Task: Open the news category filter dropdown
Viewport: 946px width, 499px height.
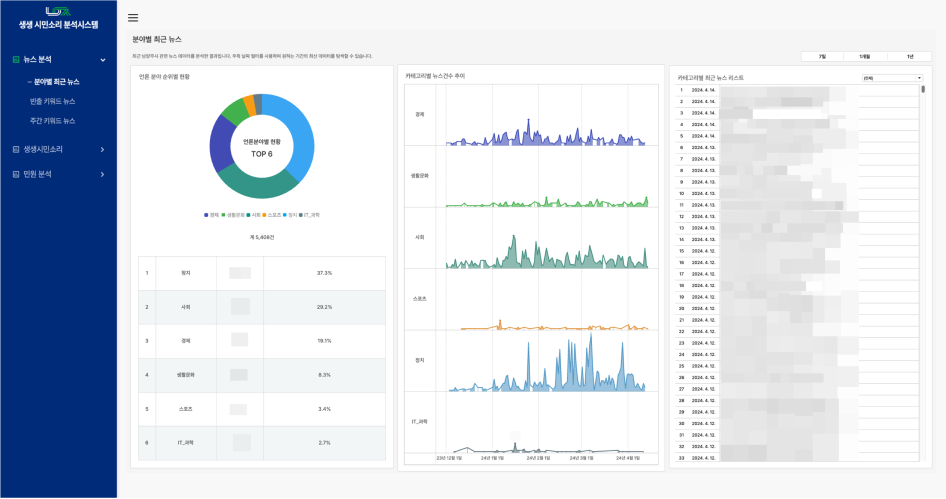Action: 892,78
